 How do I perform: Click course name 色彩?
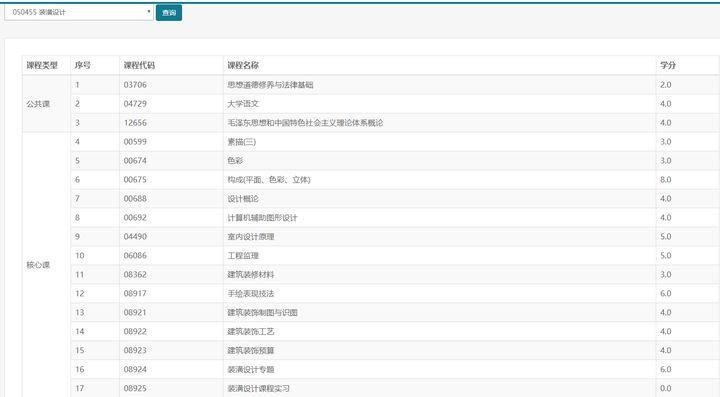pyautogui.click(x=235, y=161)
